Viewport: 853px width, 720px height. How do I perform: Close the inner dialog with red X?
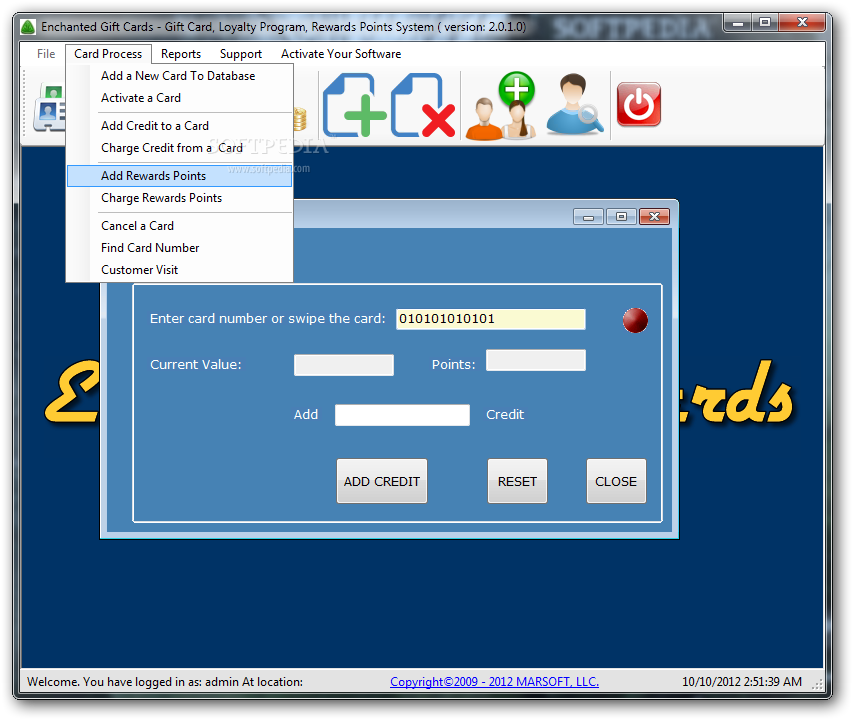pyautogui.click(x=654, y=217)
